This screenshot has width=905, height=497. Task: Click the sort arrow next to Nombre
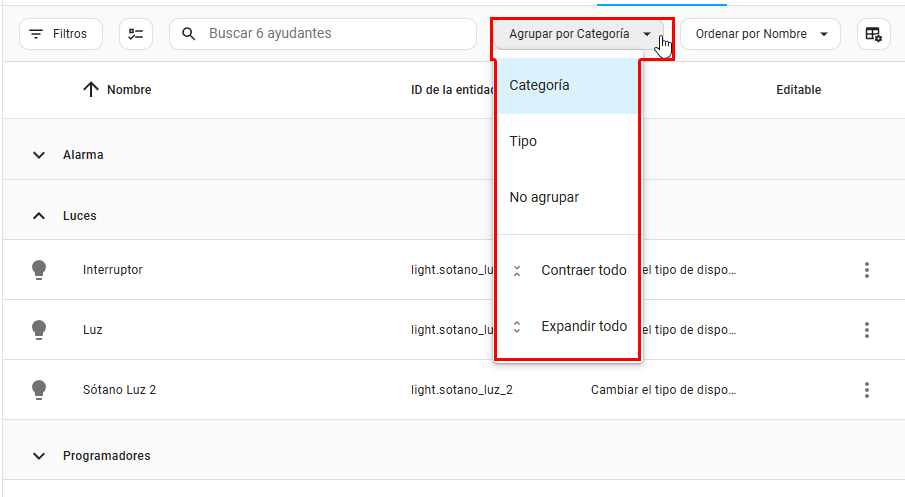pos(90,90)
